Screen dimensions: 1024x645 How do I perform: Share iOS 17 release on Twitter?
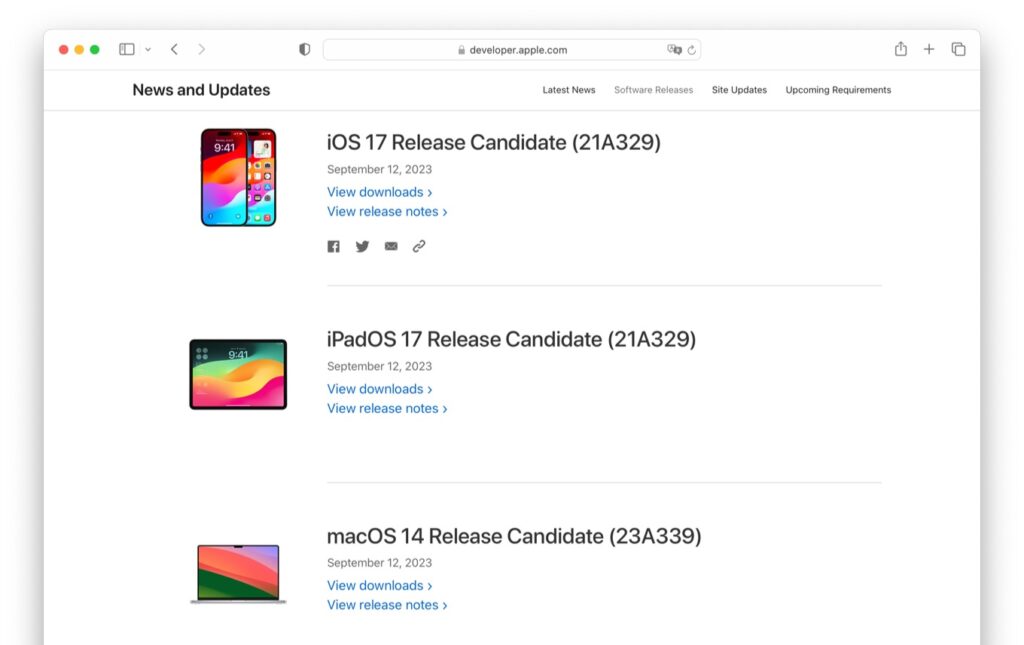[362, 246]
